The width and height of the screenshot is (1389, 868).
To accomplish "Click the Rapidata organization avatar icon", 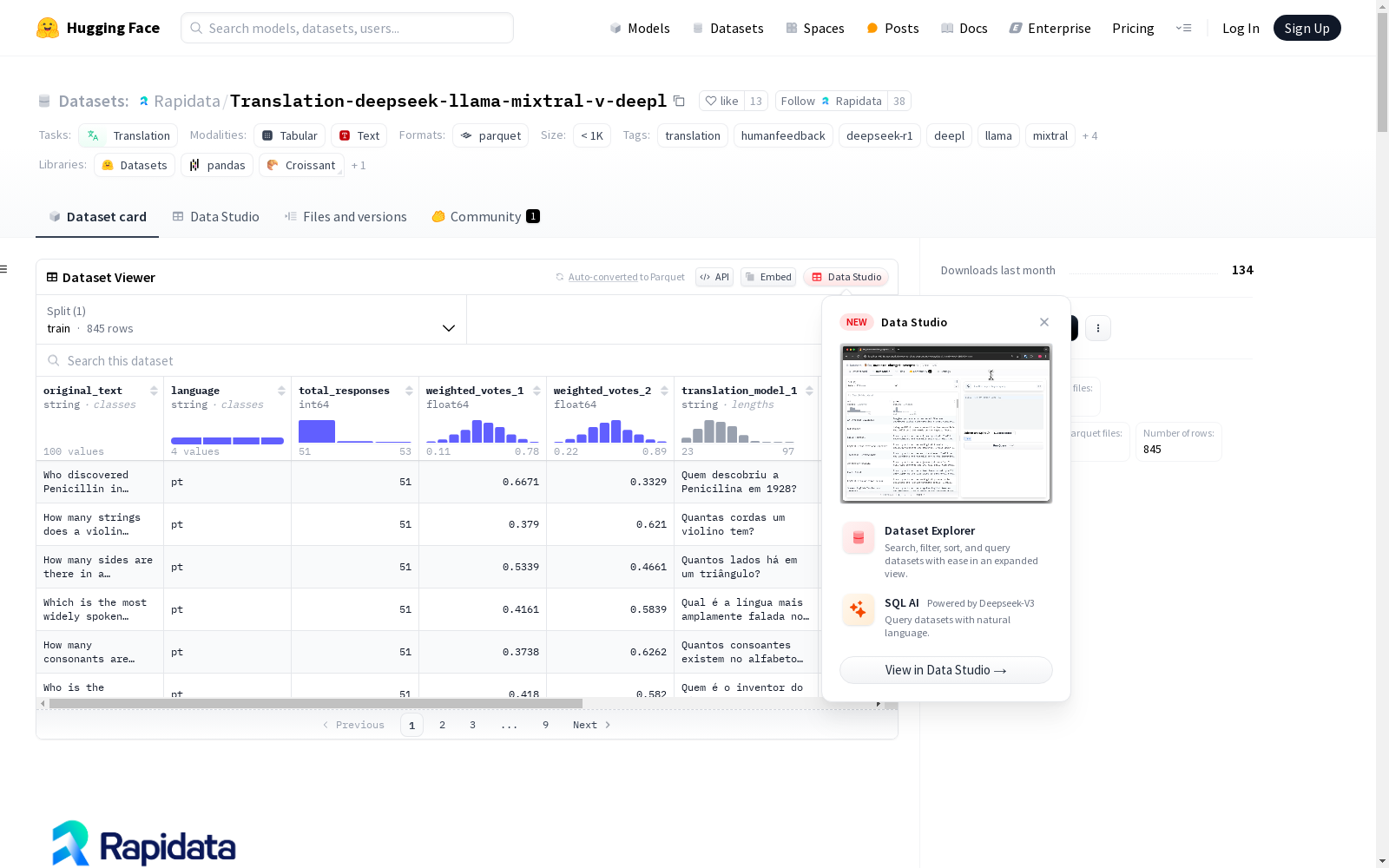I will tap(143, 101).
